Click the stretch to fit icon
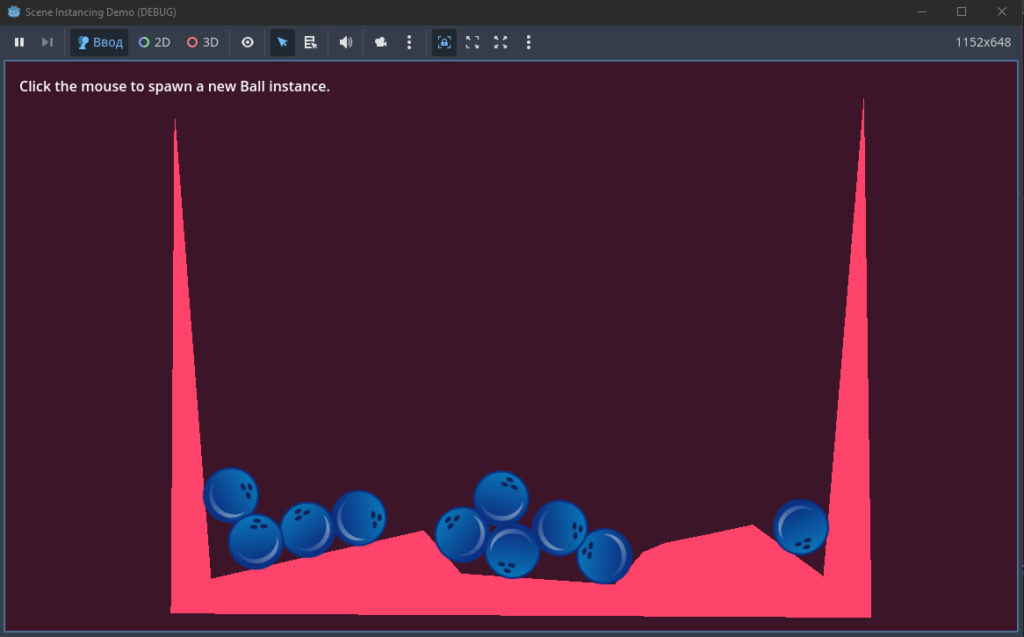Image resolution: width=1024 pixels, height=637 pixels. pos(501,42)
